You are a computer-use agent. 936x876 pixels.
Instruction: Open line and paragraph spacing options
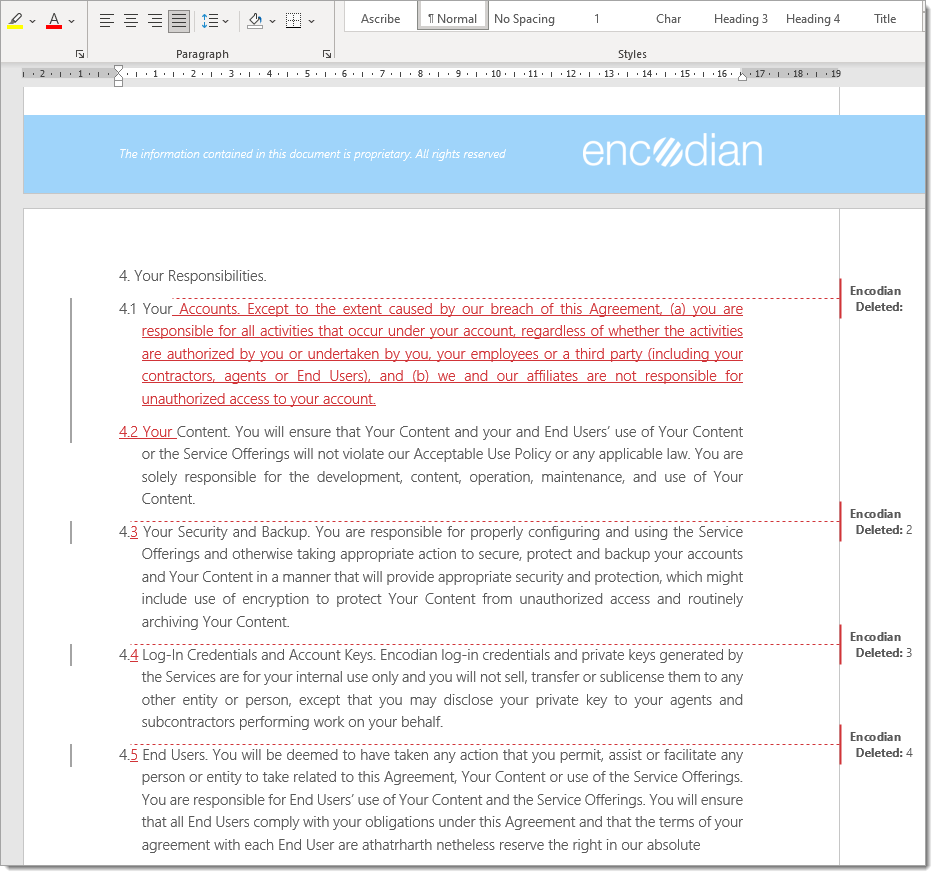[210, 21]
